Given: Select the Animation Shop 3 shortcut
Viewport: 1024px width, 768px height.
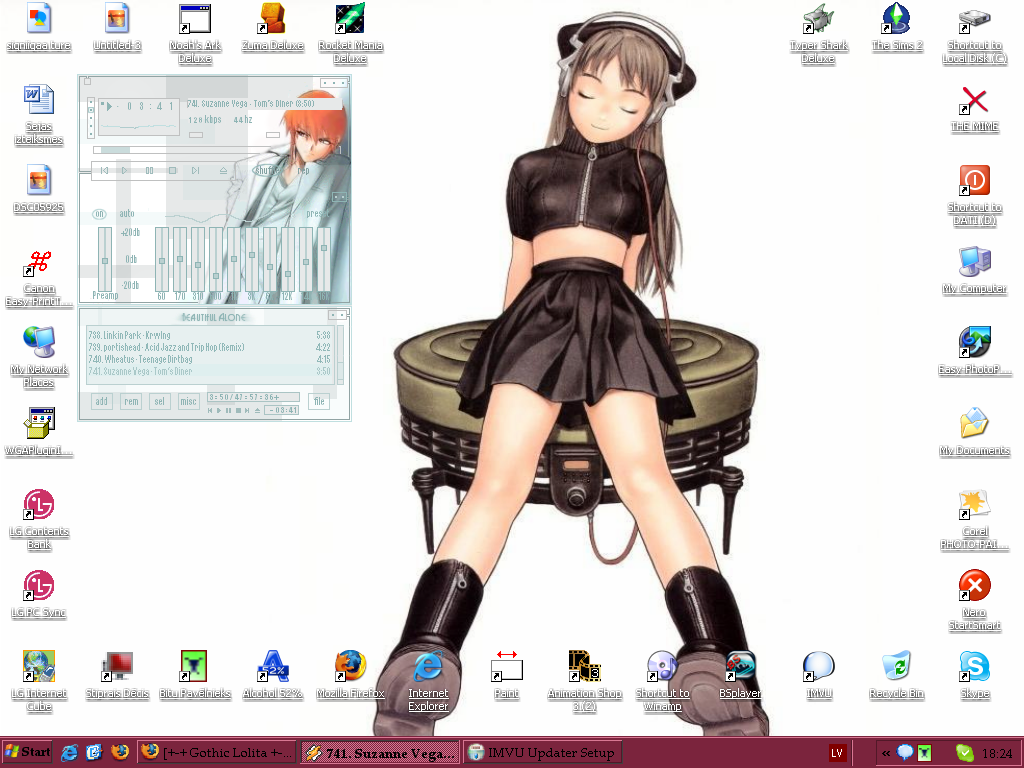Looking at the screenshot, I should 584,681.
